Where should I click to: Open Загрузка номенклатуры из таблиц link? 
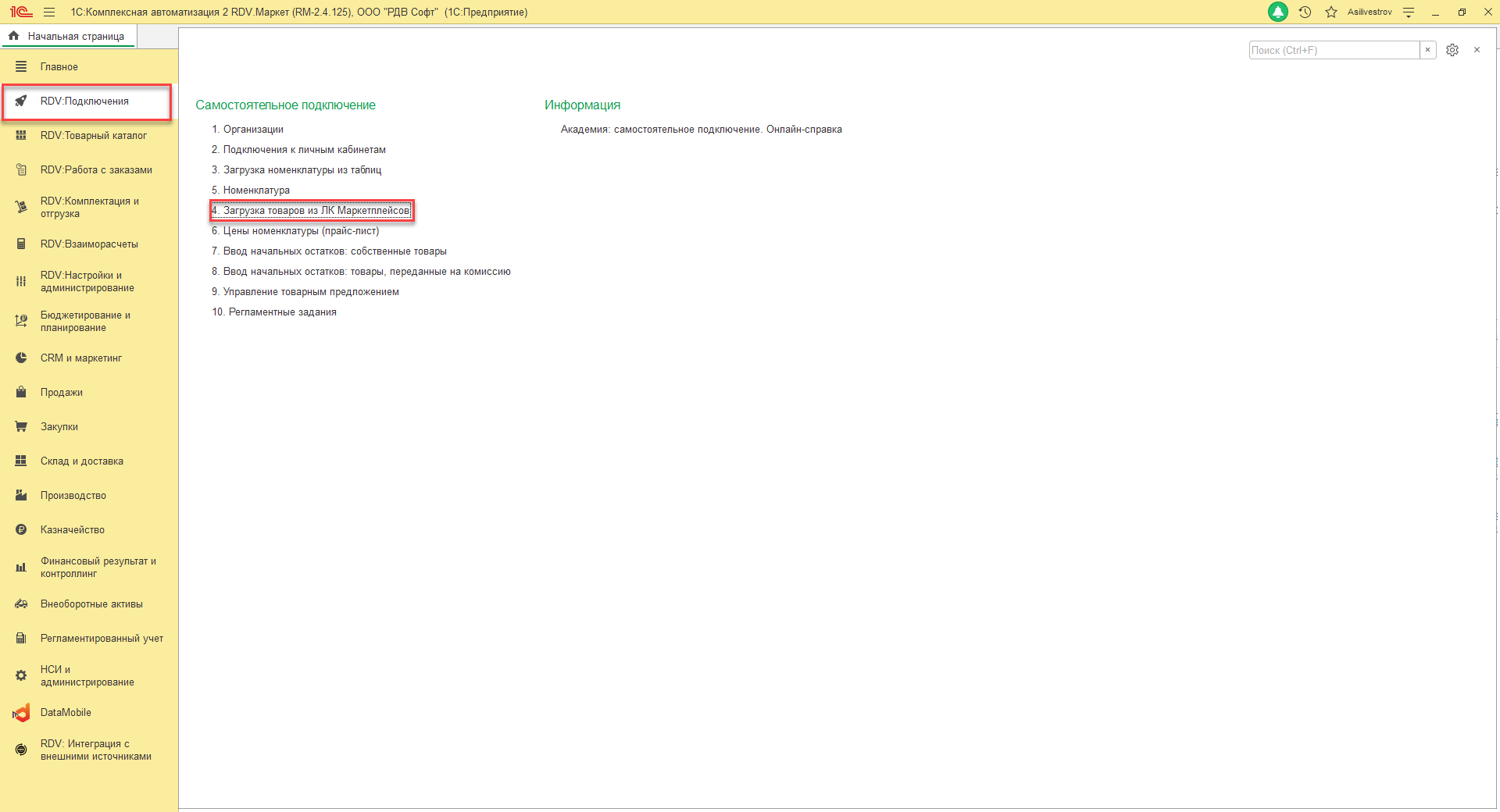tap(297, 169)
